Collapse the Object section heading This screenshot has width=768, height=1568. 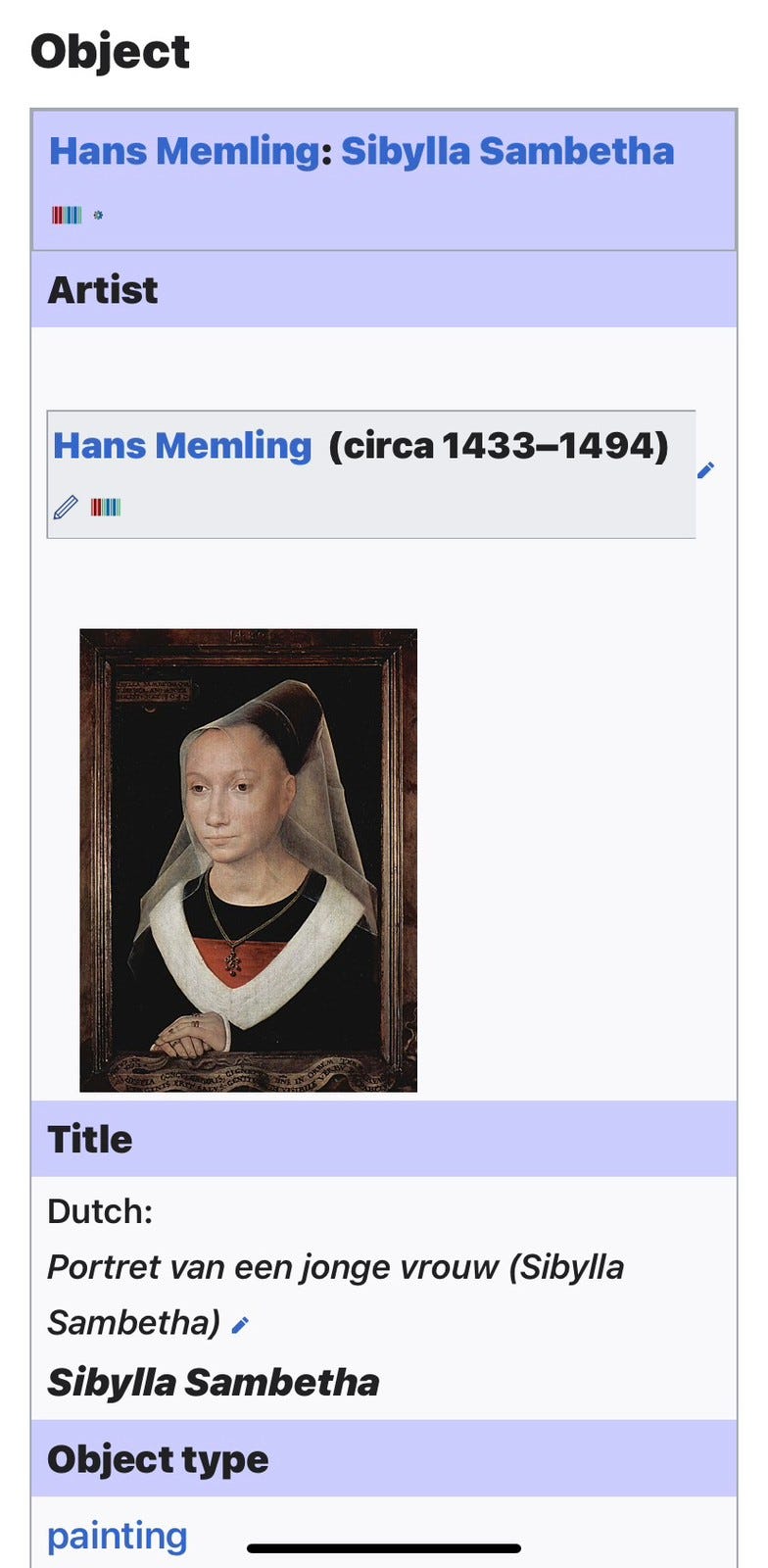point(110,51)
